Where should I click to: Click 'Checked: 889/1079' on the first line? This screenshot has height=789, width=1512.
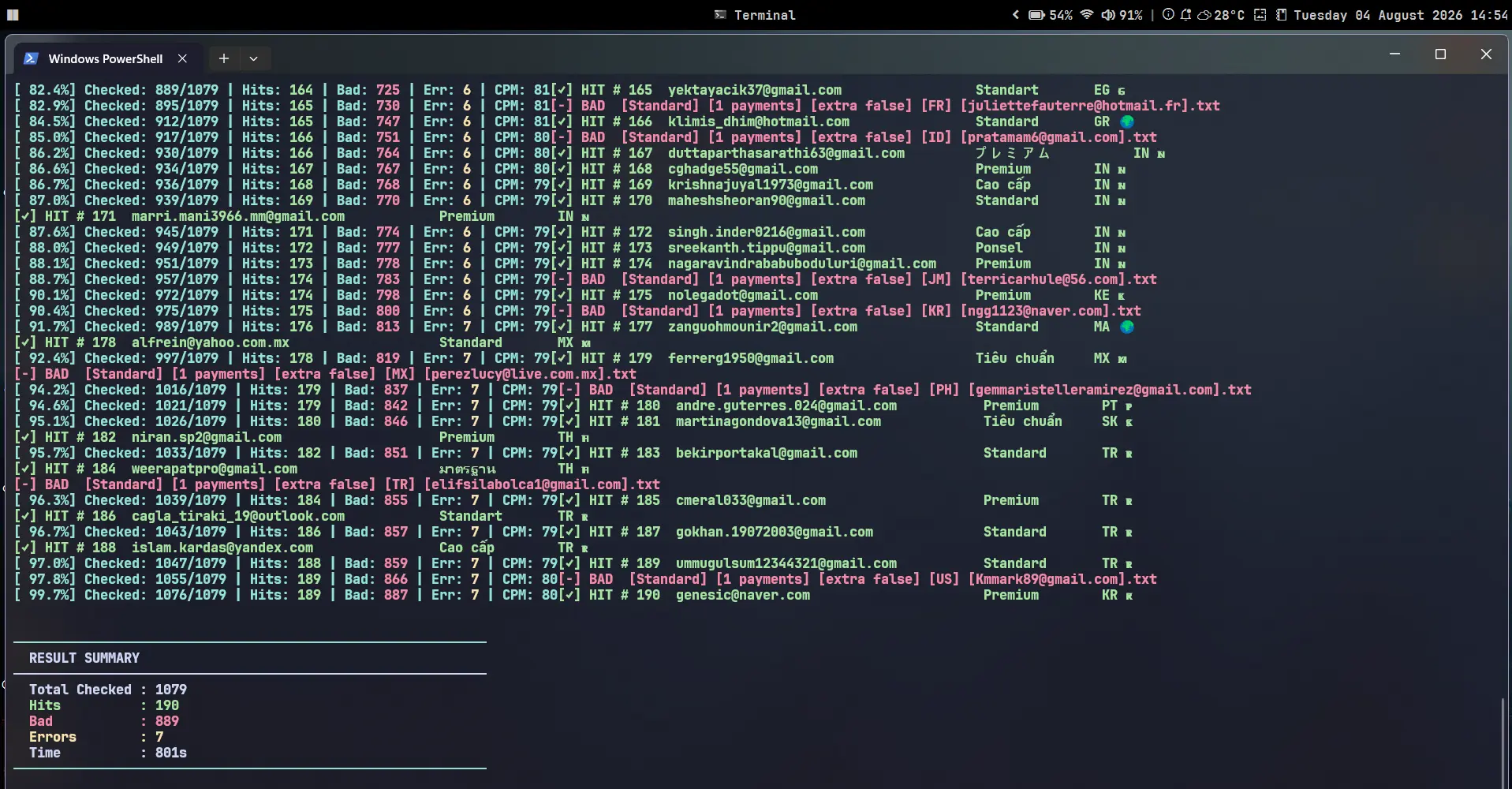pyautogui.click(x=151, y=90)
